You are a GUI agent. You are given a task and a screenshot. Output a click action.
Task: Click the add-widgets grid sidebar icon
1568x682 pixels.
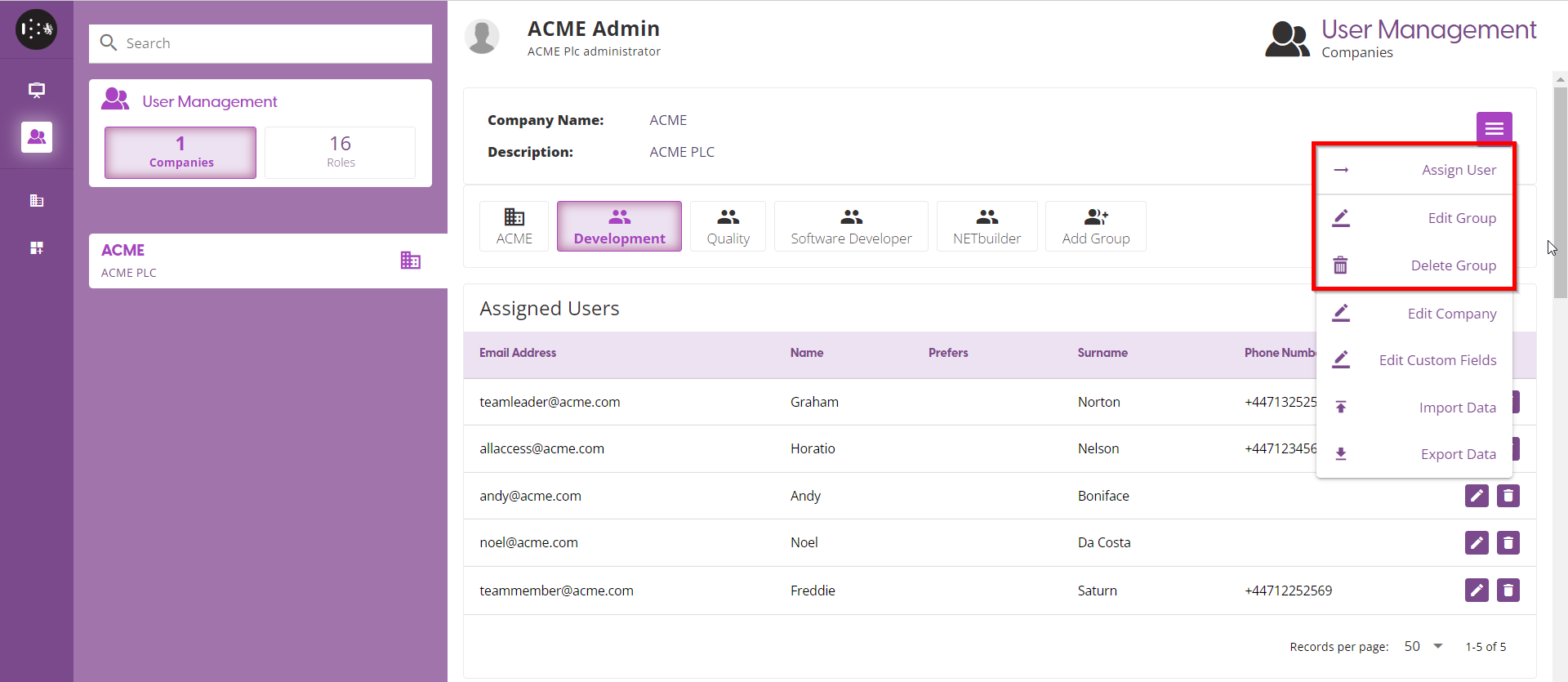tap(37, 248)
